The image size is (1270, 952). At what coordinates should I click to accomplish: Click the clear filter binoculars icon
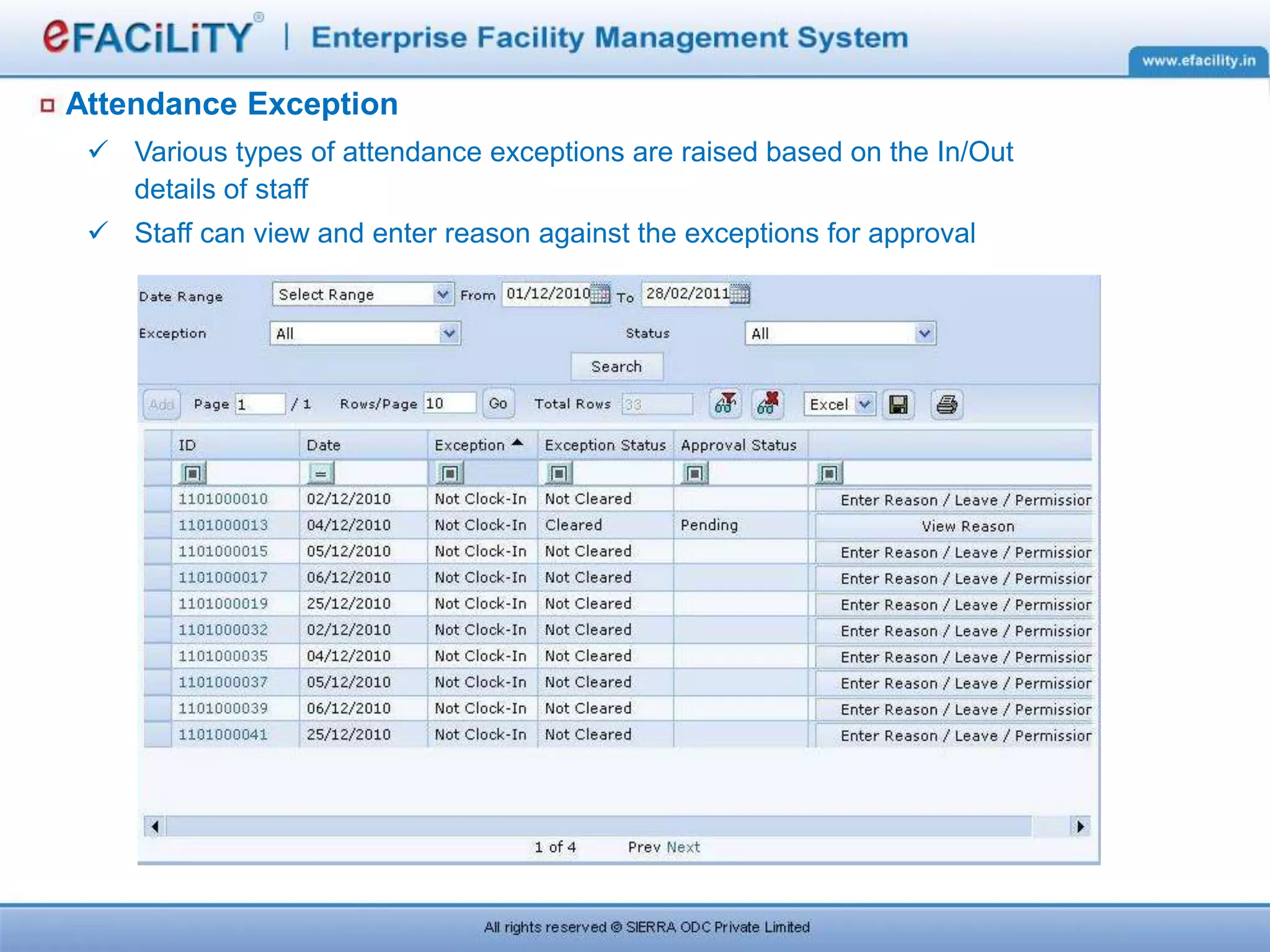(768, 404)
